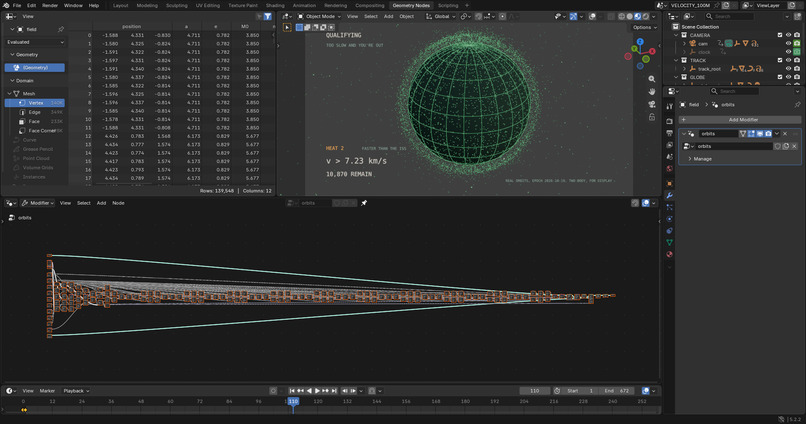This screenshot has width=806, height=424.
Task: Collapse the TRACK collection
Action: [676, 61]
